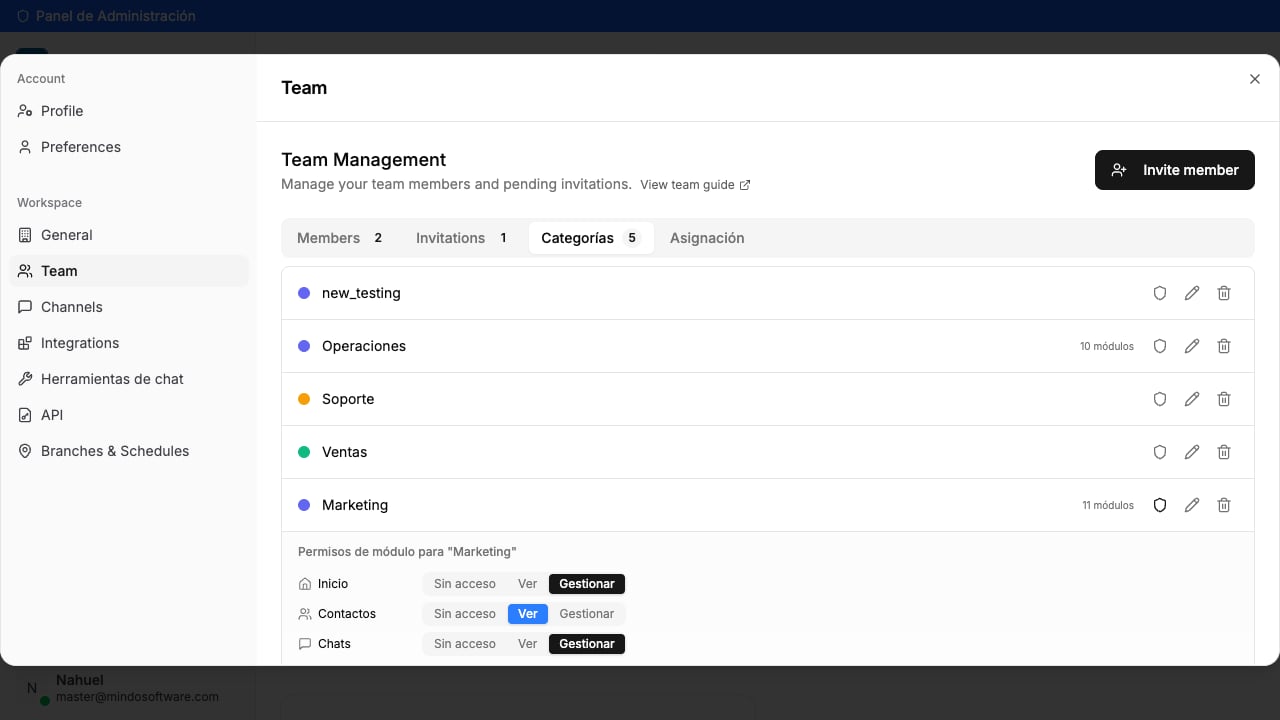
Task: Delete the Operaciones category
Action: 1224,346
